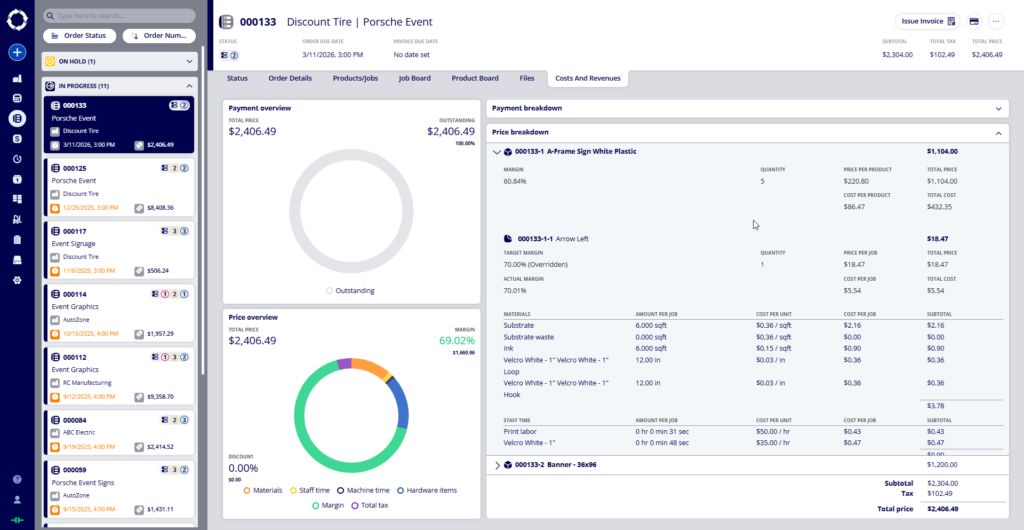The height and width of the screenshot is (530, 1024).
Task: Toggle the Margin legend item
Action: 328,505
